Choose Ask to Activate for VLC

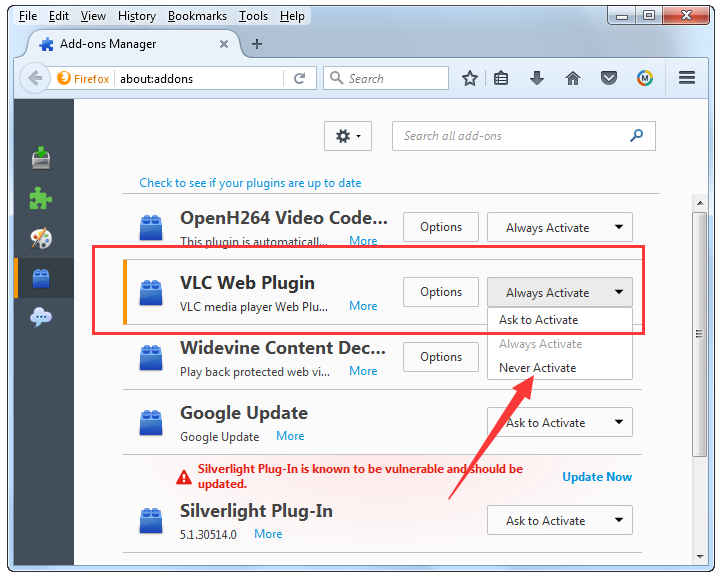pyautogui.click(x=560, y=320)
